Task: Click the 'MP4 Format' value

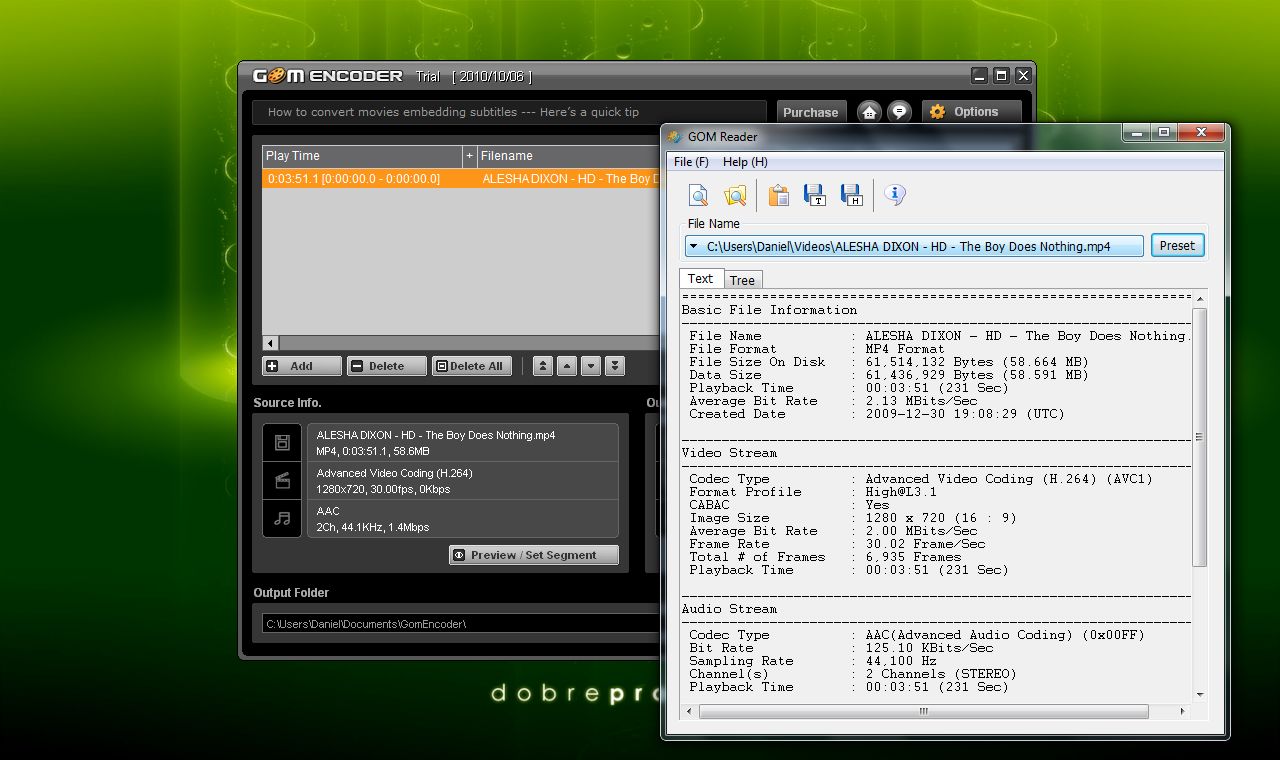Action: [905, 349]
